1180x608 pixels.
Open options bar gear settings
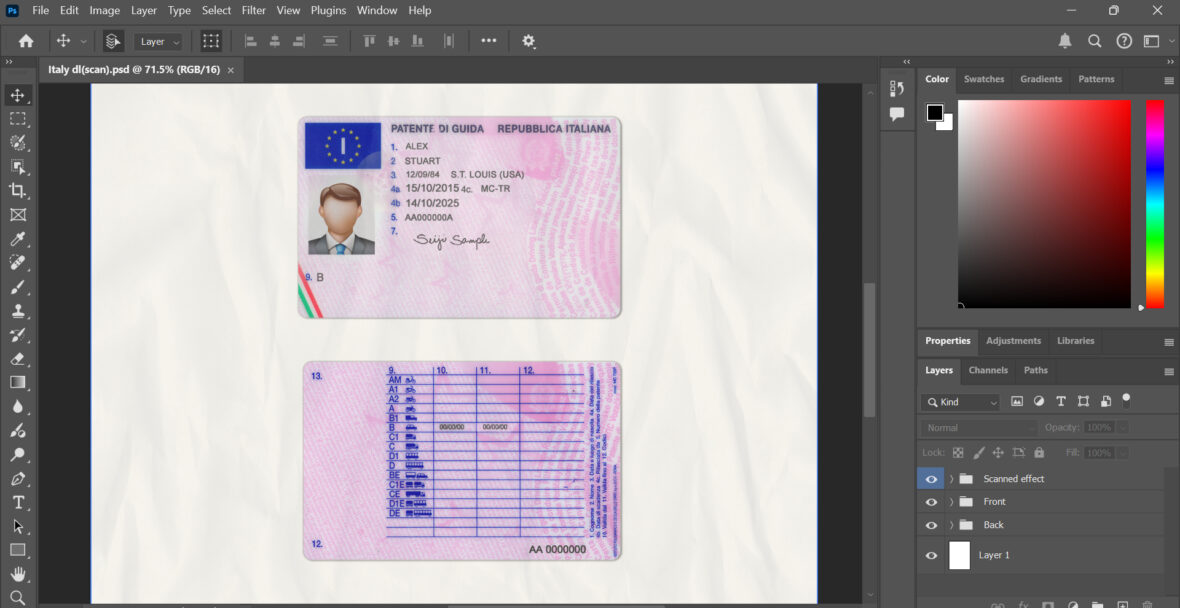click(529, 41)
